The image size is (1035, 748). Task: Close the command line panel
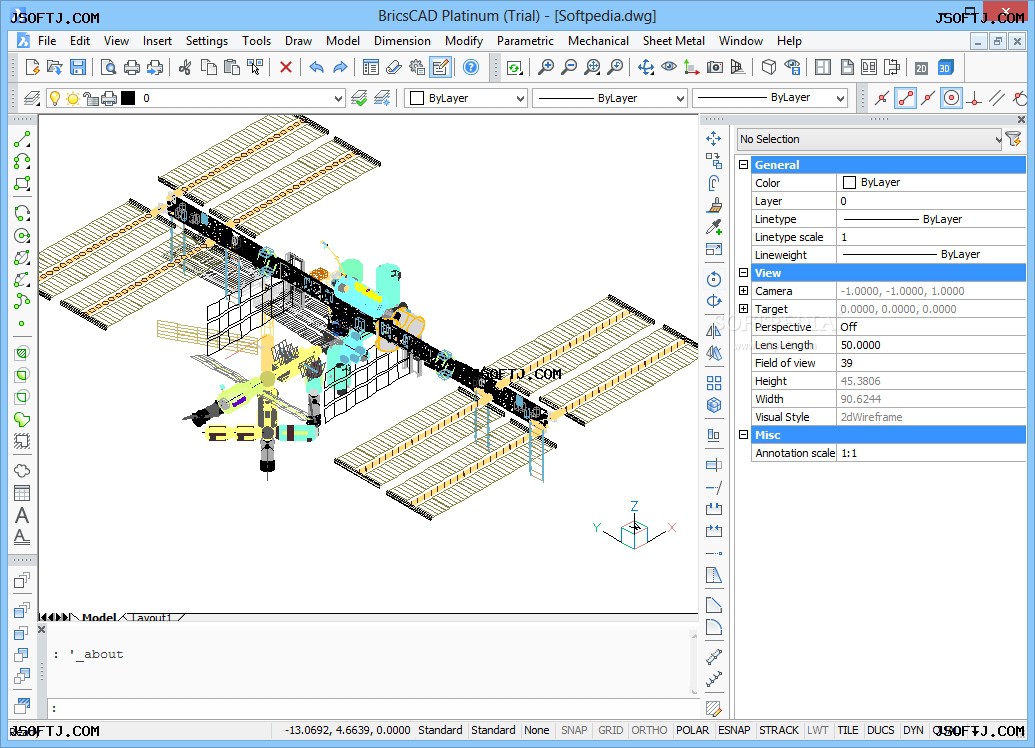pos(42,630)
